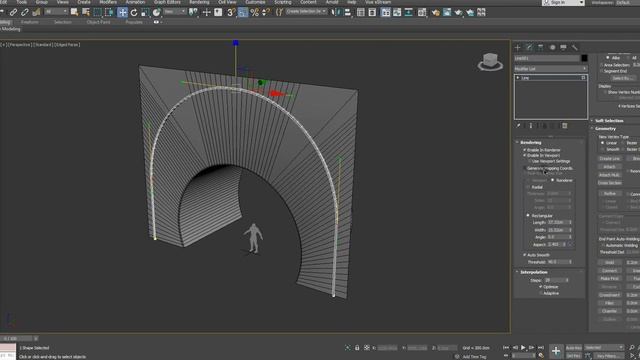The width and height of the screenshot is (640, 360).
Task: Click the Select Object tool
Action: (74, 12)
